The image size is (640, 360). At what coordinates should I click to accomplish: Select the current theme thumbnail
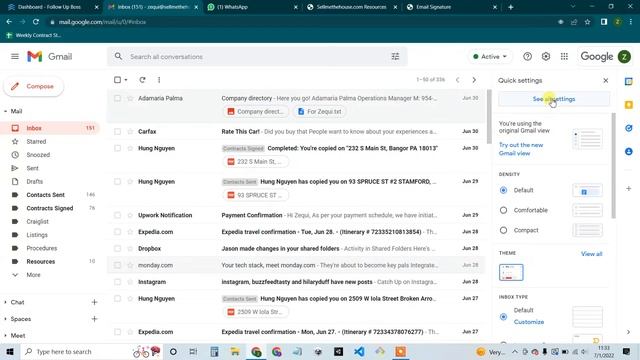(511, 273)
